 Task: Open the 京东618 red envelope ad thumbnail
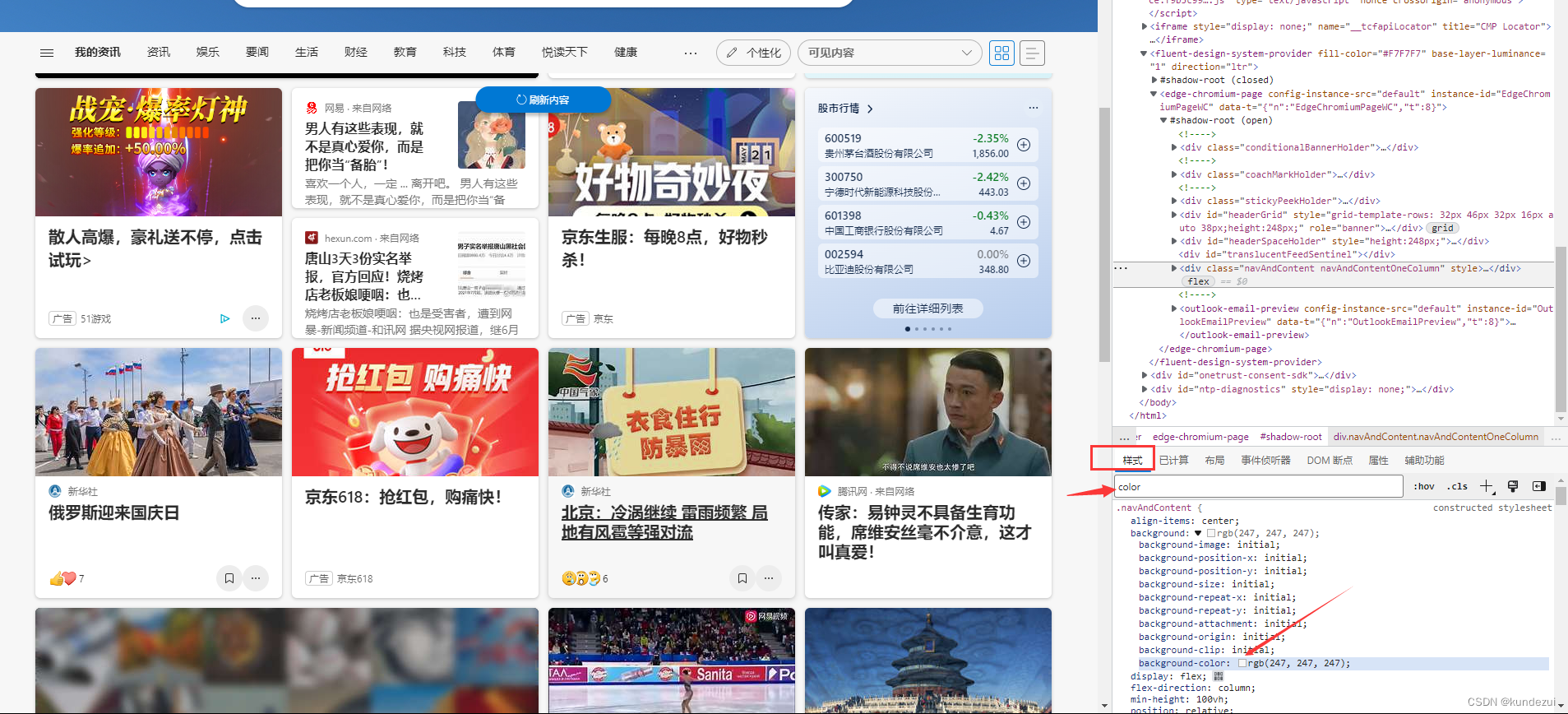tap(415, 412)
